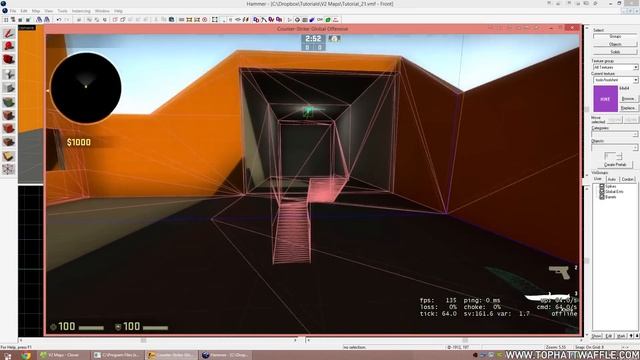Click the Hammer taskbar button
This screenshot has width=640, height=360.
226,355
